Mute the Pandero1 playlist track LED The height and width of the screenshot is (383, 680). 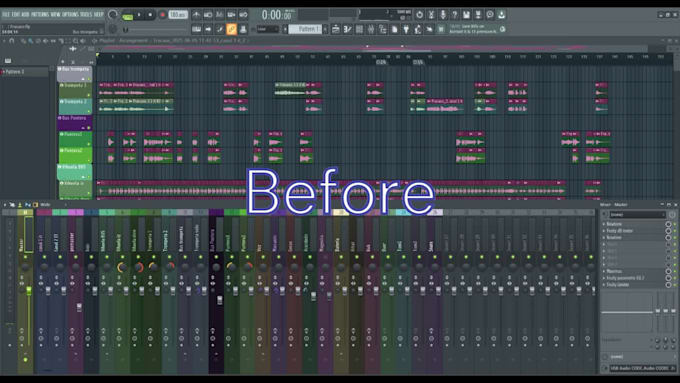[x=89, y=144]
